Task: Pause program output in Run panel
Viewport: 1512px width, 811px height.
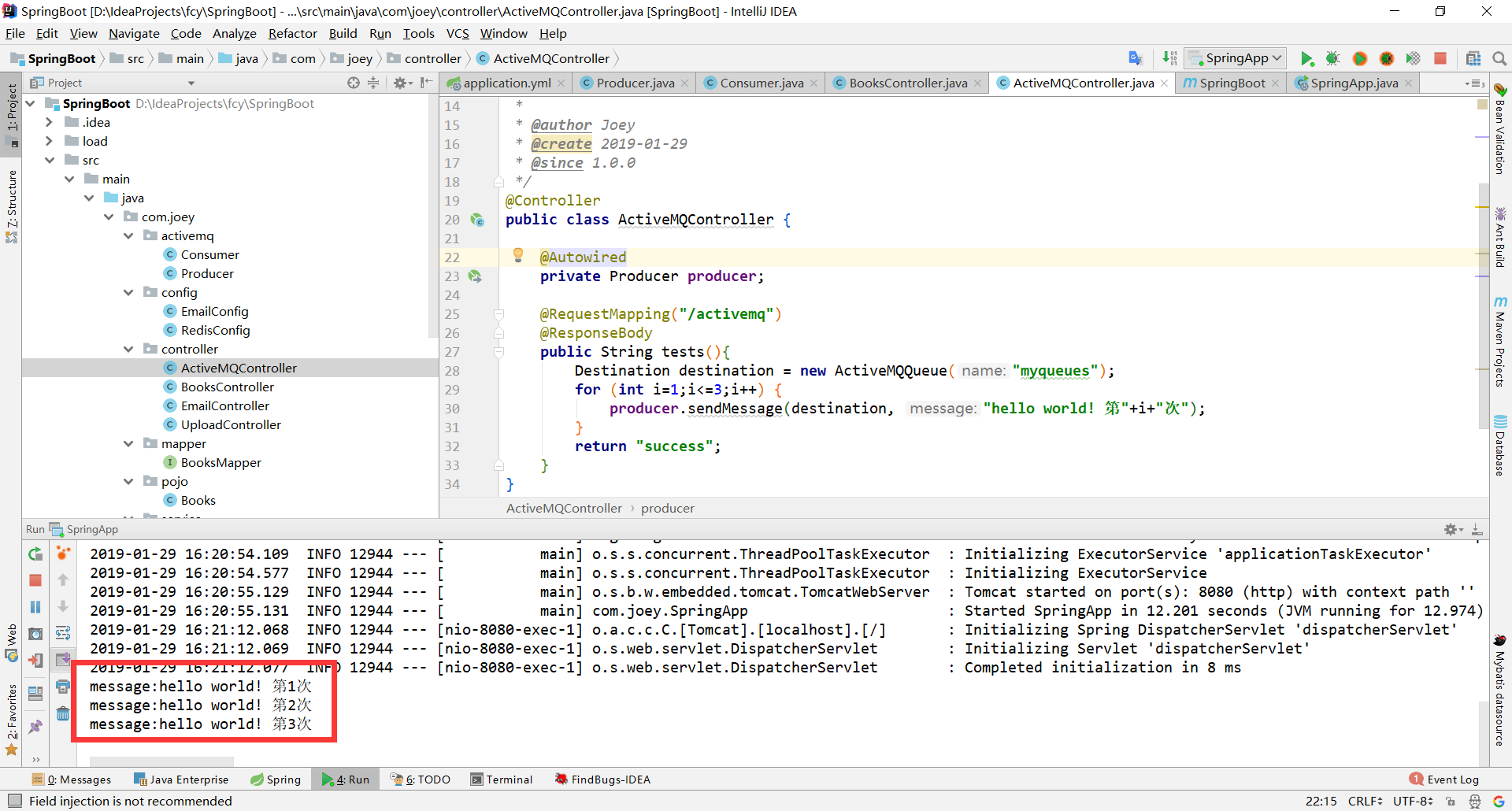Action: (35, 607)
